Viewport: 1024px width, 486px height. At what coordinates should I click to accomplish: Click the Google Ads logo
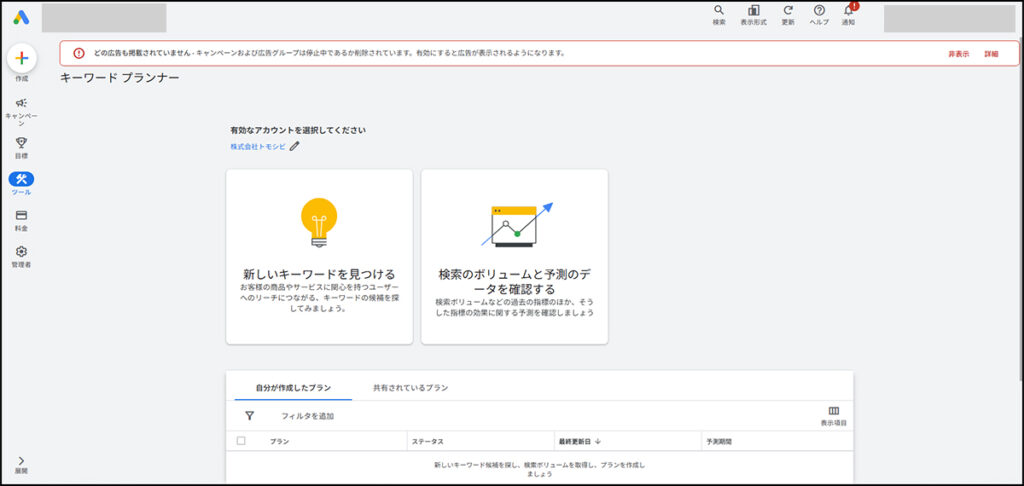coord(22,18)
